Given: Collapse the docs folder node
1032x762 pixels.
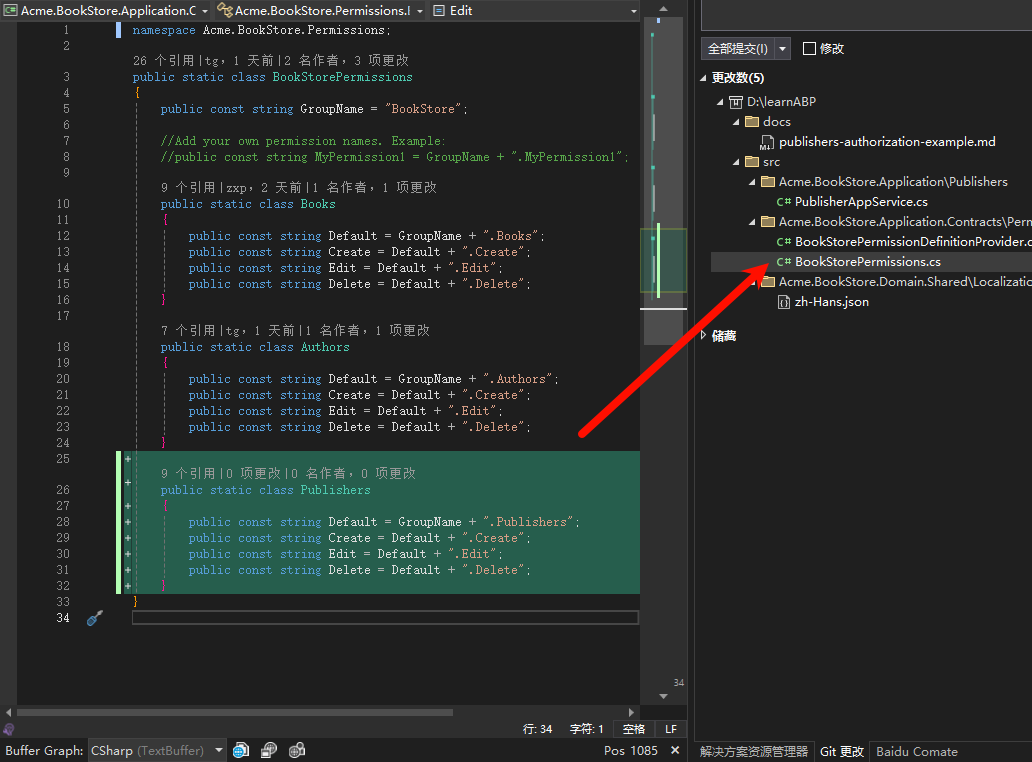Looking at the screenshot, I should (x=736, y=122).
